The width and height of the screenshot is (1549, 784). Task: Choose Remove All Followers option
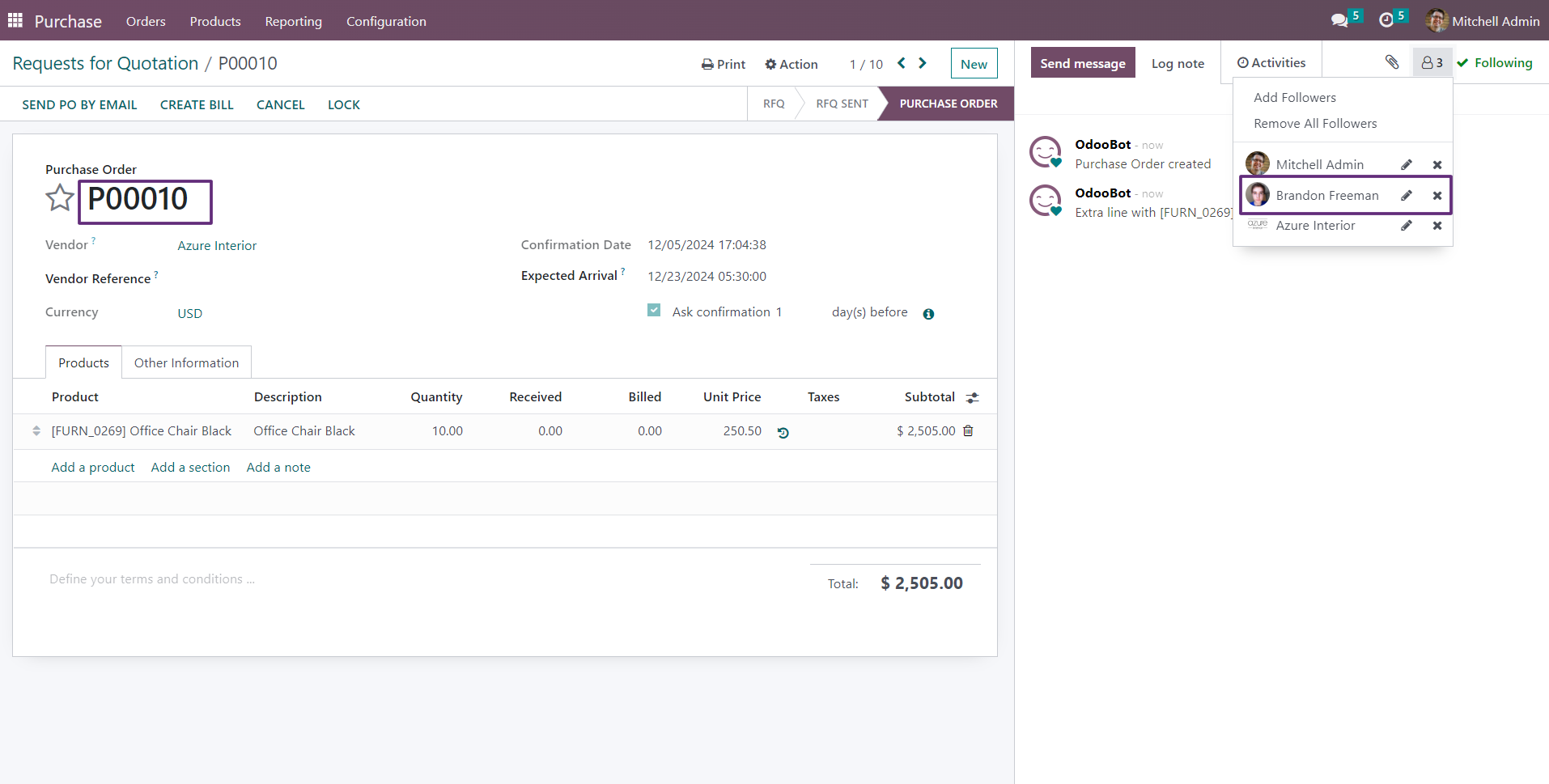[x=1315, y=123]
